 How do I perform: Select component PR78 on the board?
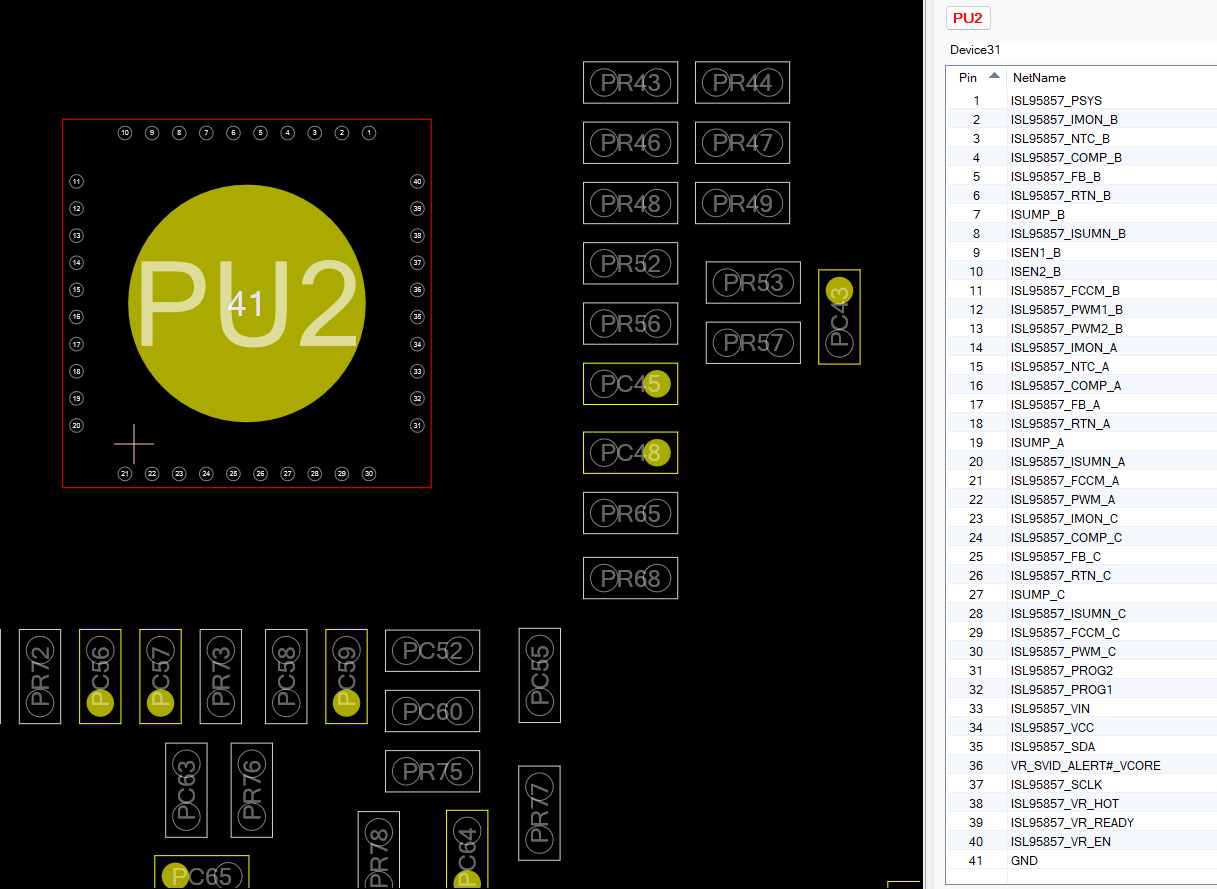click(x=379, y=850)
